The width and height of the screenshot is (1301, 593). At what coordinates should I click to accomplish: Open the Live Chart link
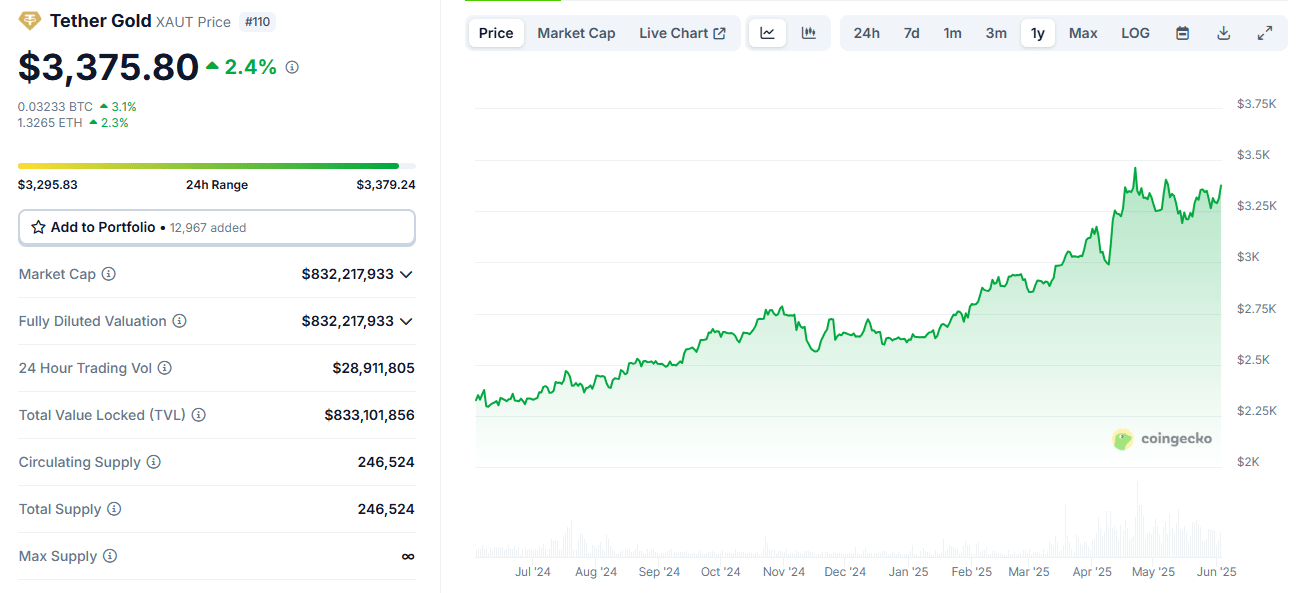point(682,33)
